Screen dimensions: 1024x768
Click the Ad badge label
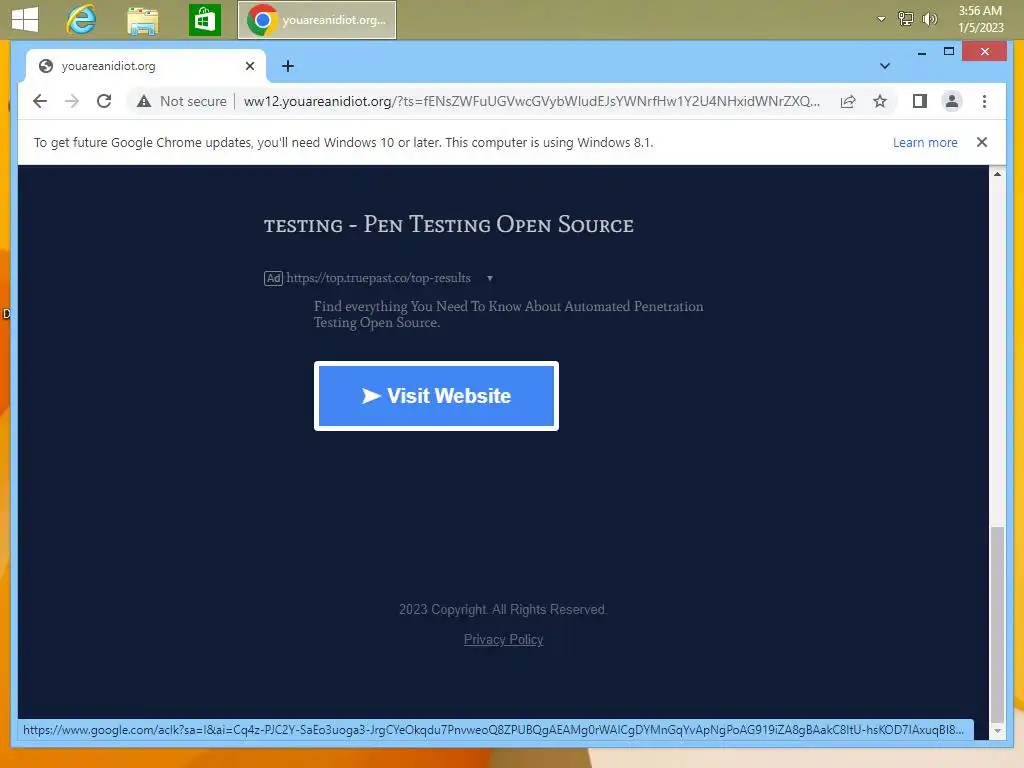pyautogui.click(x=273, y=278)
